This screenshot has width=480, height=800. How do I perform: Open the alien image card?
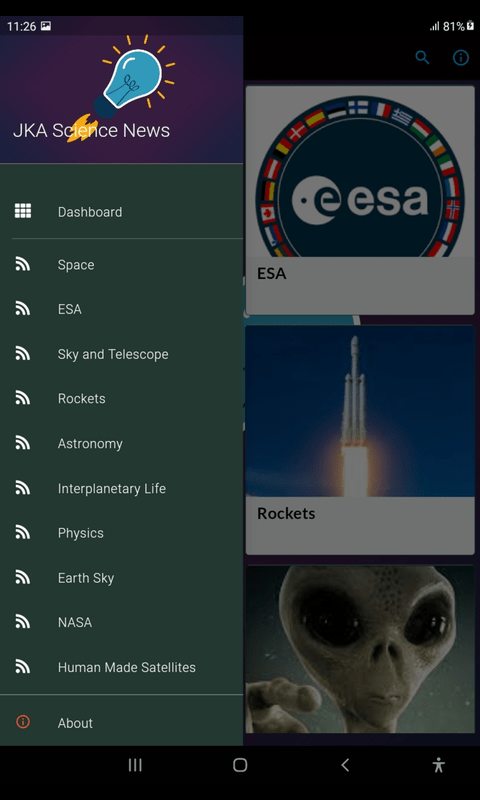click(x=360, y=649)
